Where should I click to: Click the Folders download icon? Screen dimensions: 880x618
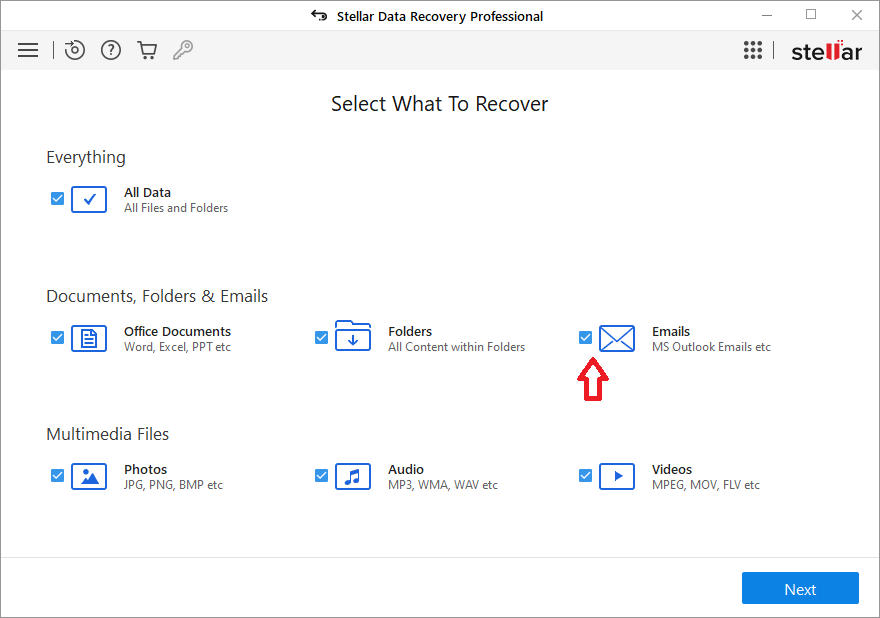(x=353, y=337)
